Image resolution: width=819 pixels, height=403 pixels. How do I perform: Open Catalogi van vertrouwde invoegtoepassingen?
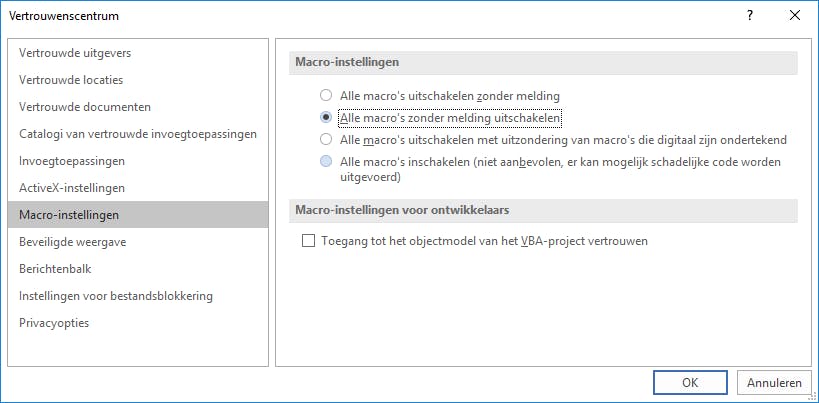pyautogui.click(x=138, y=134)
